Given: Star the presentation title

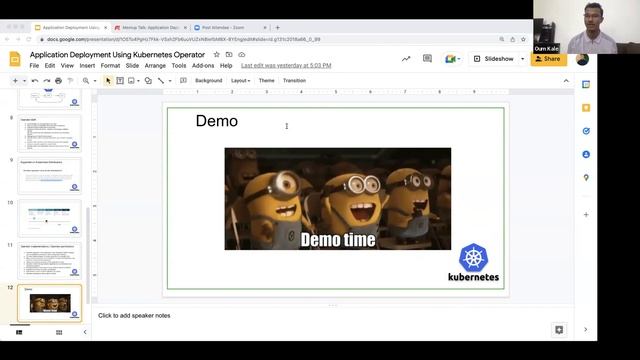Looking at the screenshot, I should (x=216, y=55).
